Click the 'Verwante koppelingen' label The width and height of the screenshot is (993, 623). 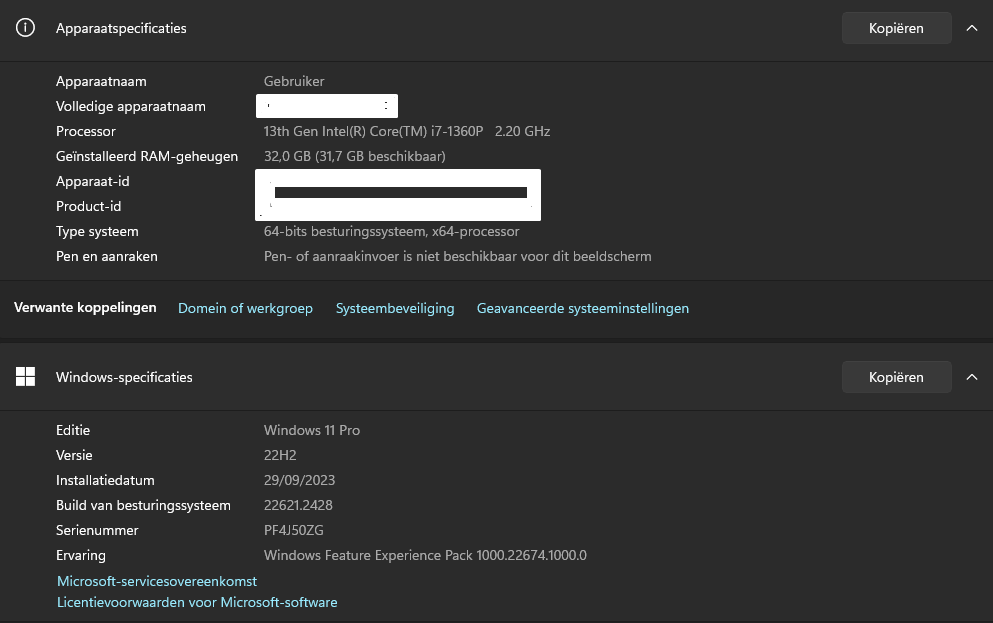[85, 308]
